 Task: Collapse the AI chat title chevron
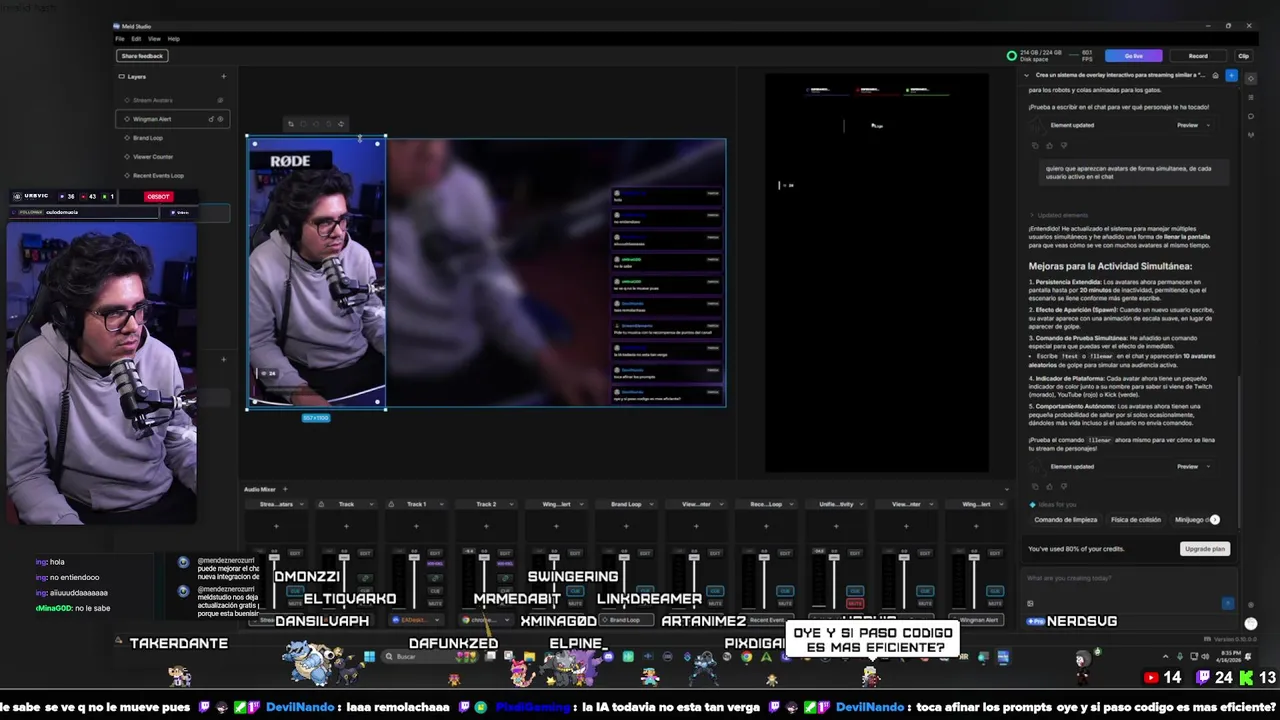click(1026, 75)
